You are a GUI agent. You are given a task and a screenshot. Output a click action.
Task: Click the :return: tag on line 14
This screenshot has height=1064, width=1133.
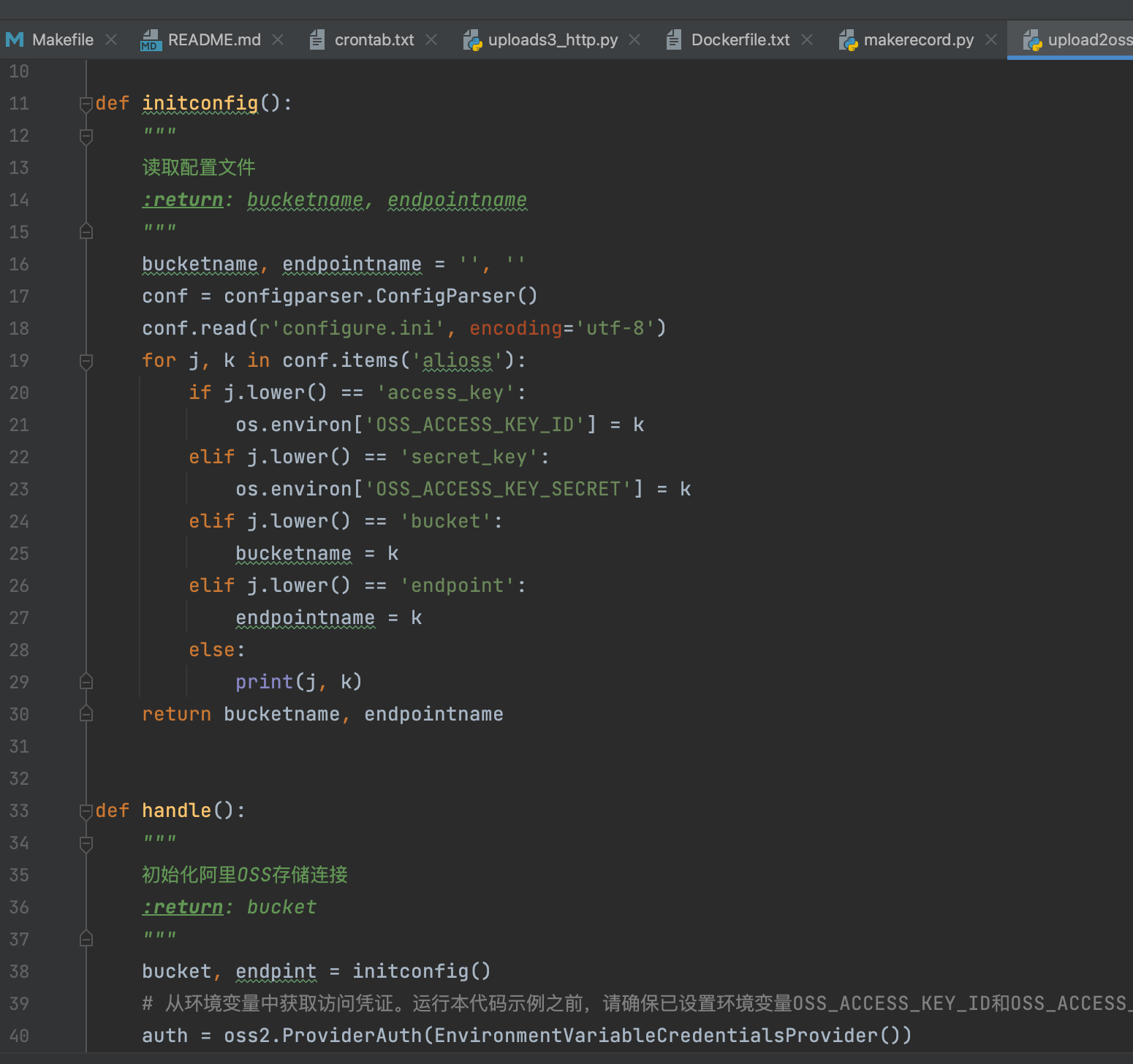click(188, 200)
